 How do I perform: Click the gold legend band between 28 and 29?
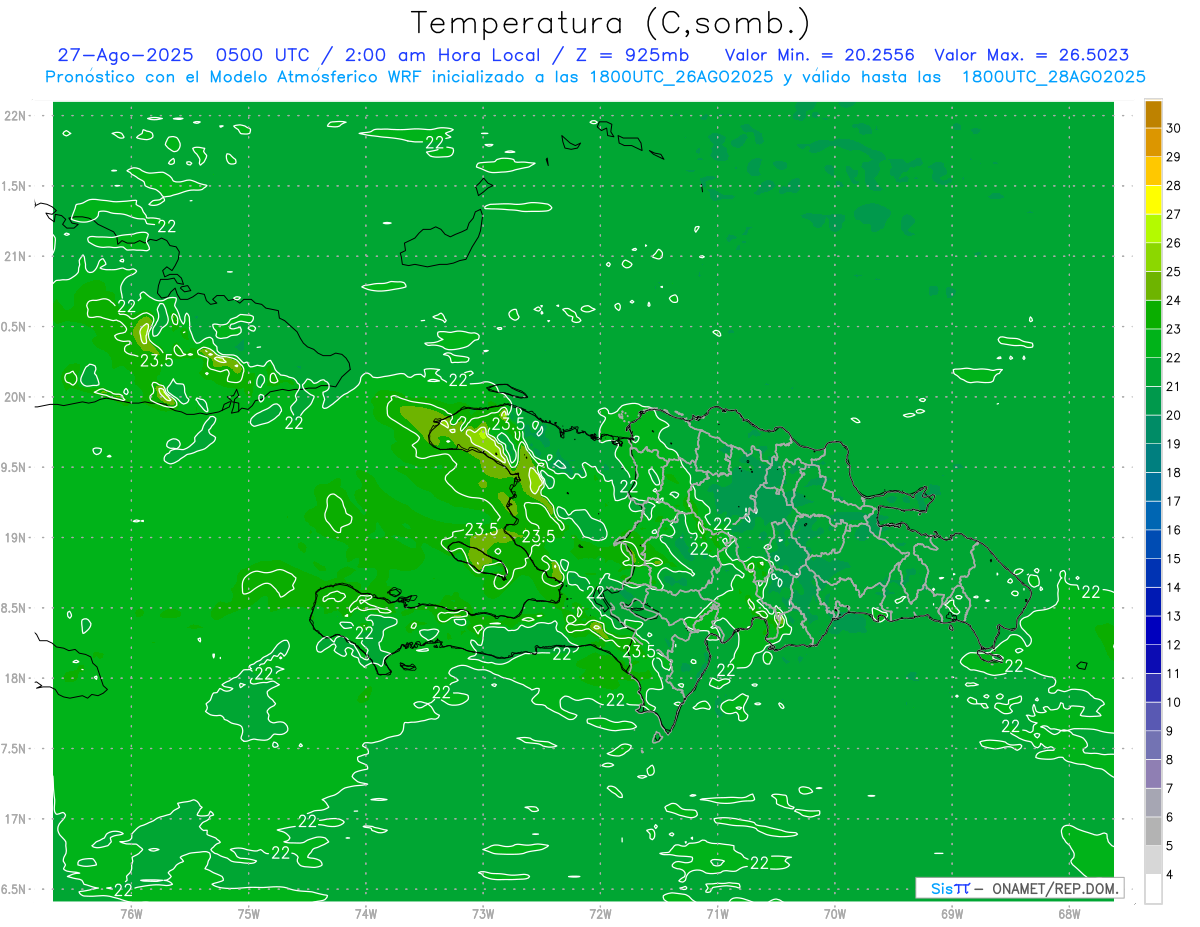1153,172
